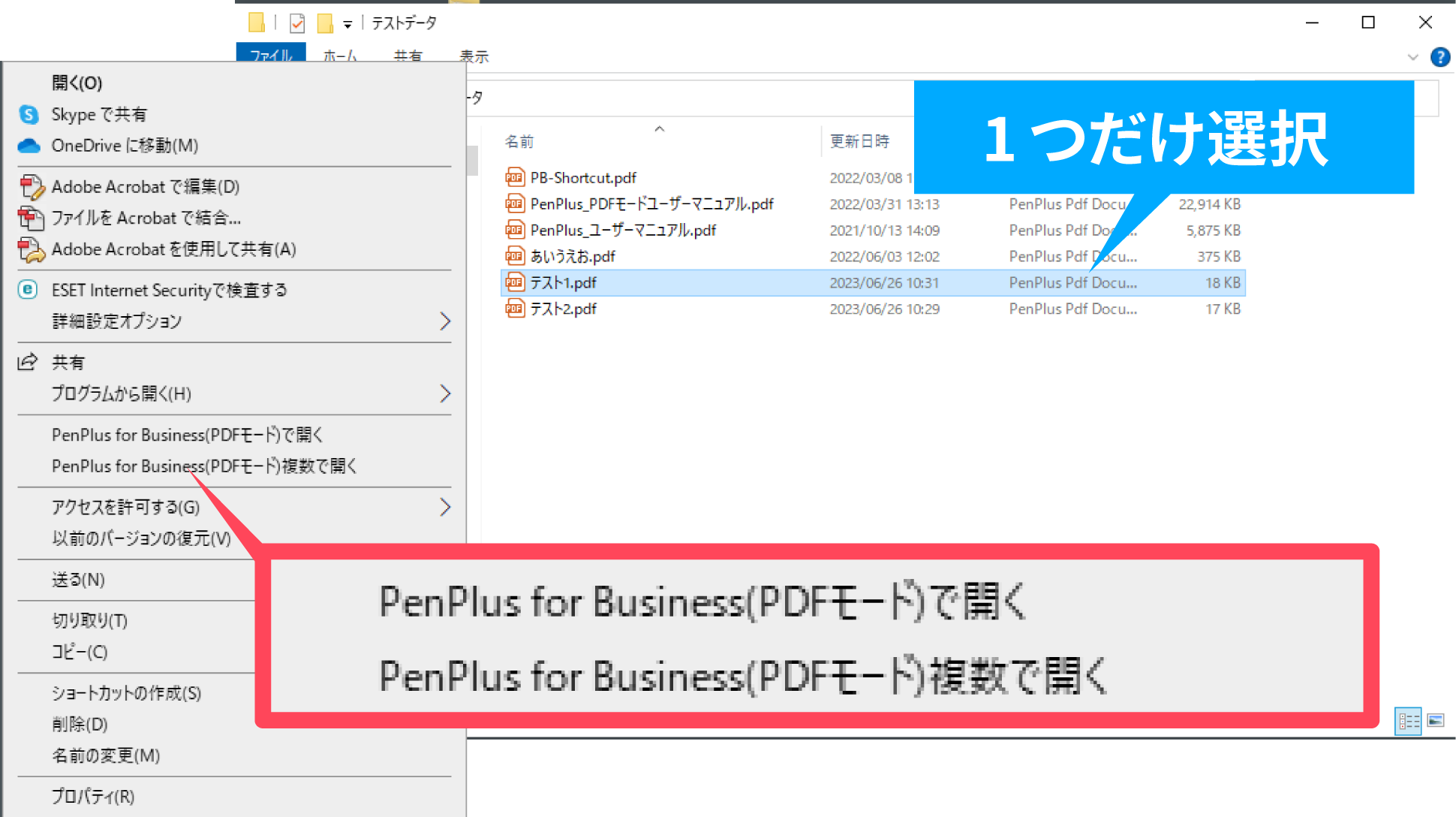The image size is (1456, 817).
Task: Click the PDF icon of PenPlus_PDFモードユーザーマニュアル.pdf
Action: pyautogui.click(x=515, y=203)
